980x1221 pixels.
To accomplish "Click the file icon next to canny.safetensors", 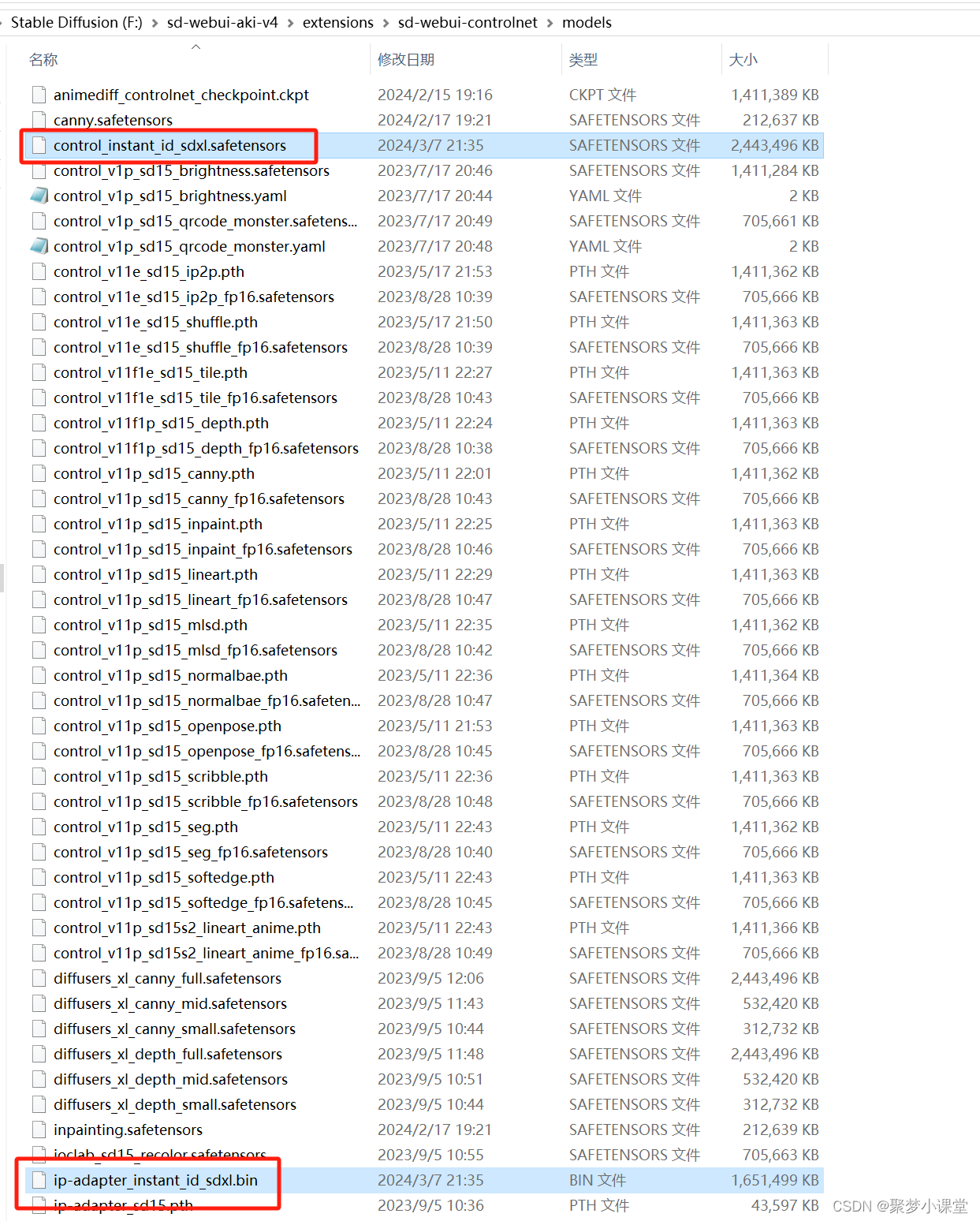I will click(39, 120).
